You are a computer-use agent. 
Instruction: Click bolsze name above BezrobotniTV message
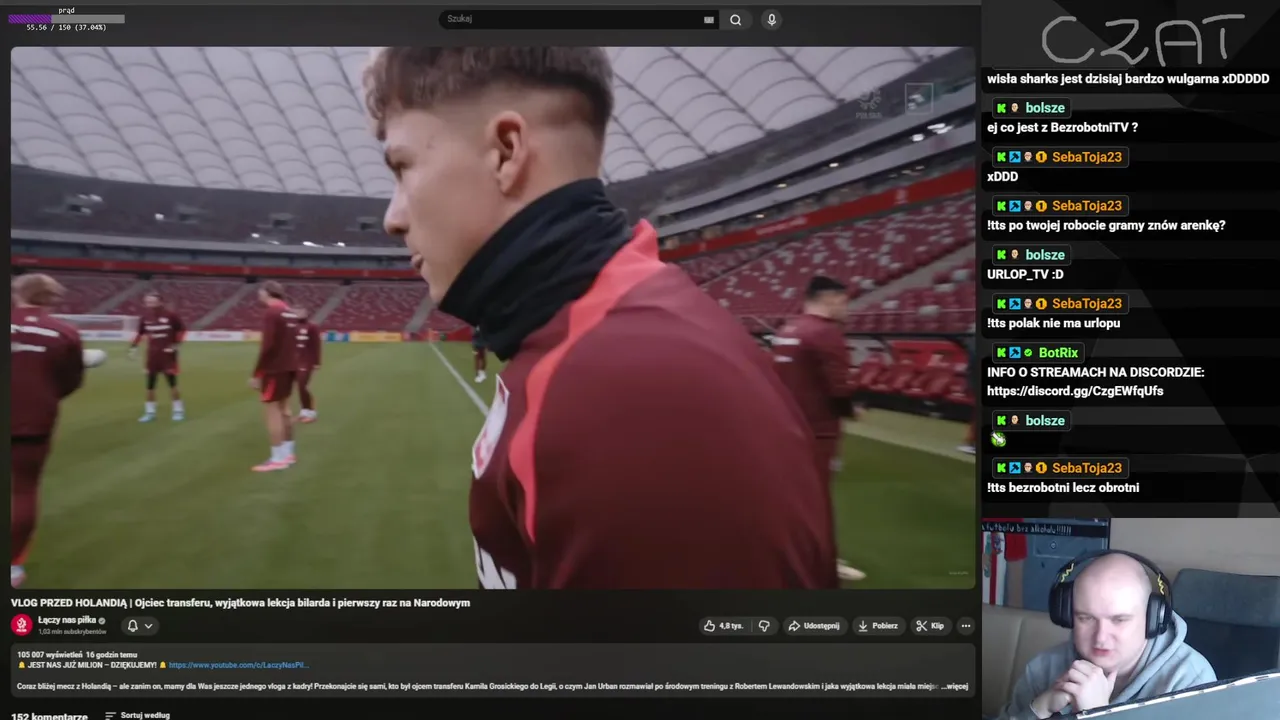click(1045, 108)
